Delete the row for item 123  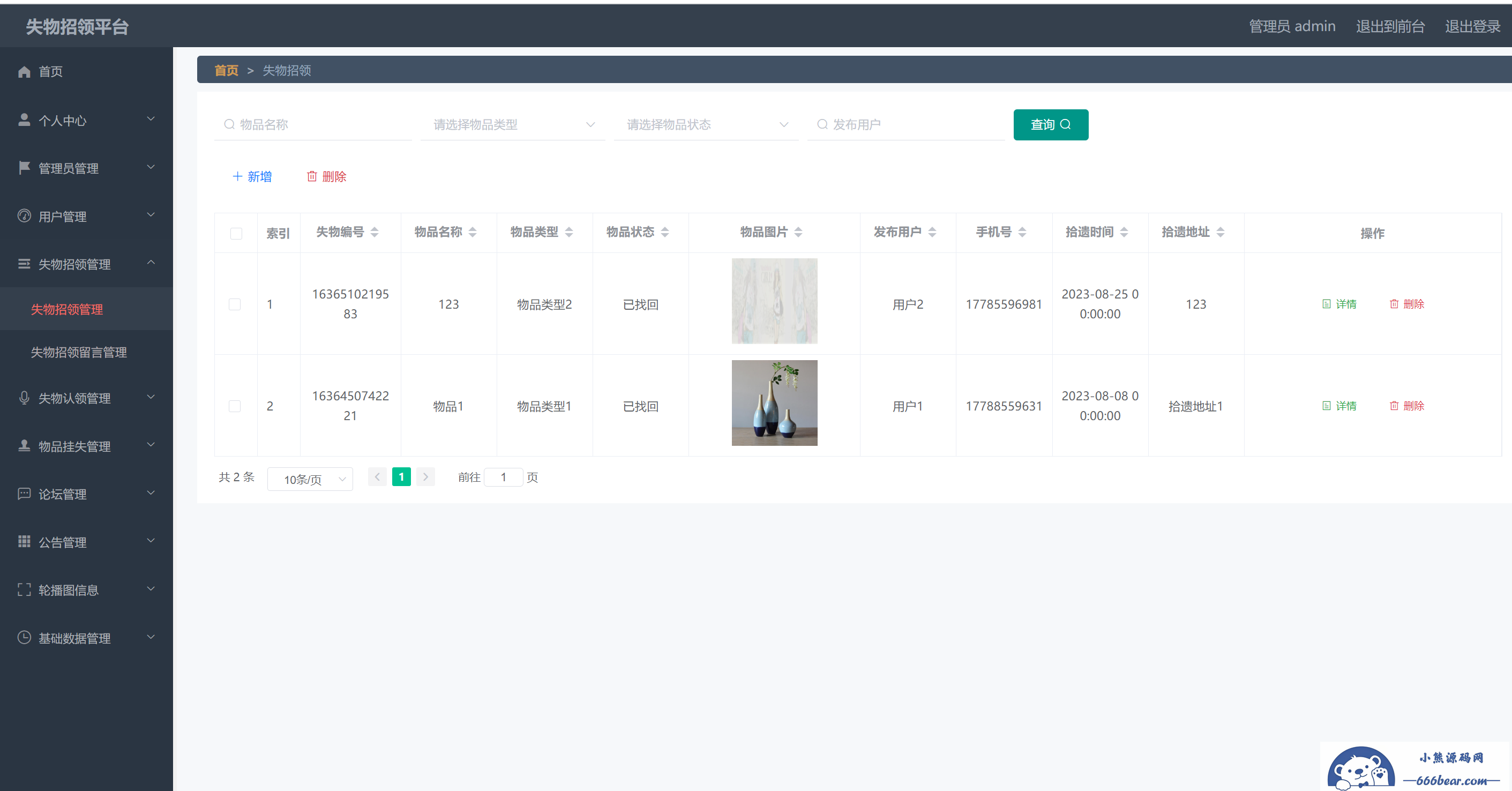pos(1407,304)
